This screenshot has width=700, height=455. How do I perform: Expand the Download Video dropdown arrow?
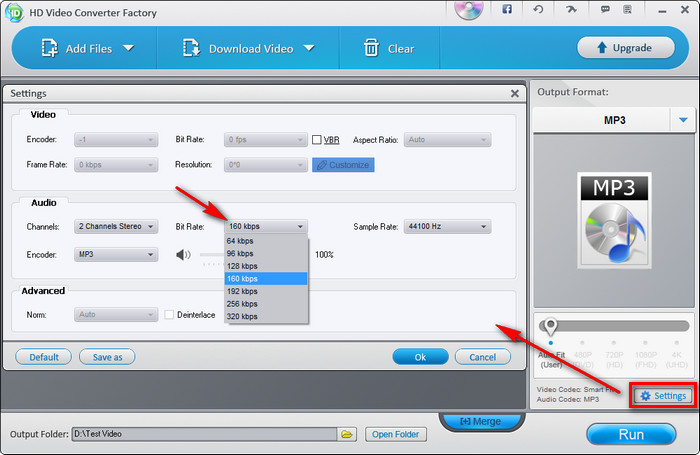[309, 48]
